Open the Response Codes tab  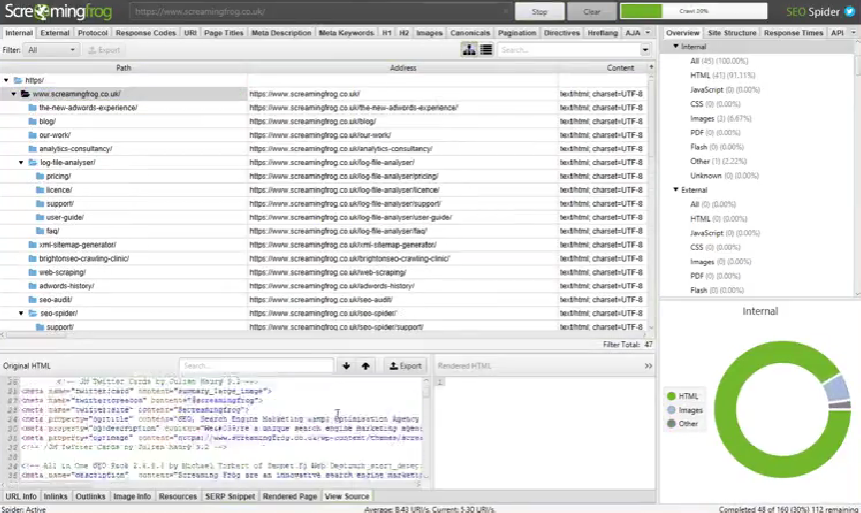146,33
